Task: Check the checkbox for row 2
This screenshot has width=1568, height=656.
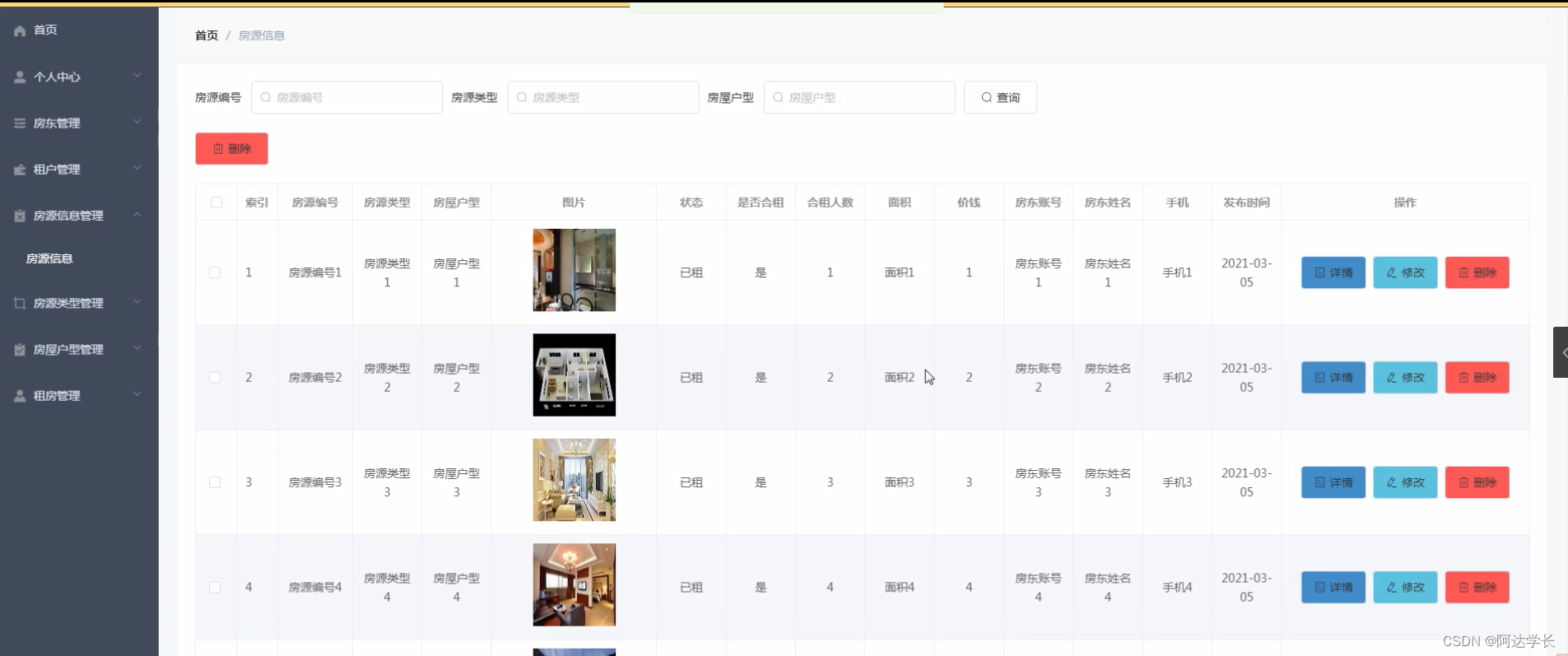Action: [215, 377]
